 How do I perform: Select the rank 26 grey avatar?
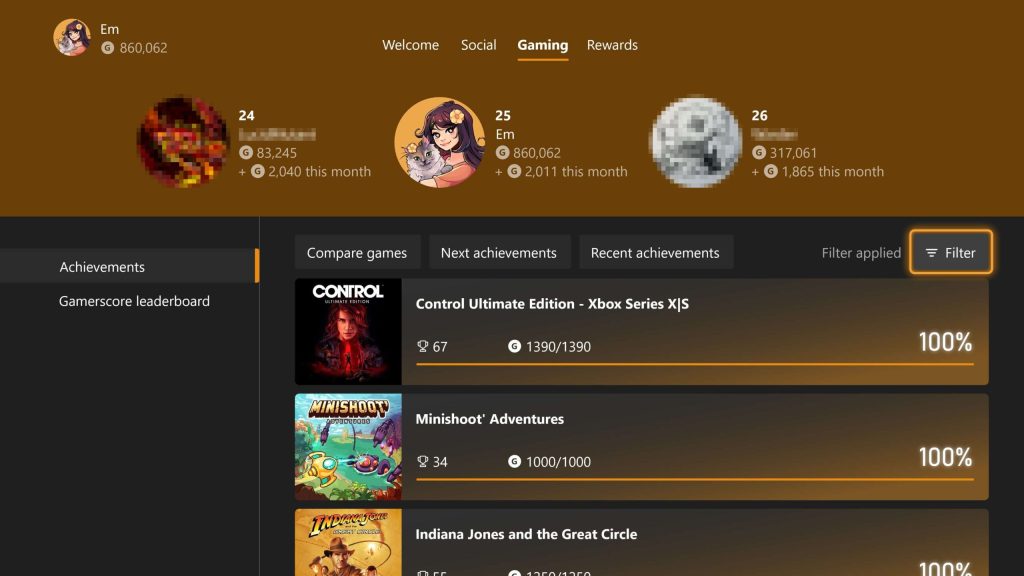[x=696, y=142]
